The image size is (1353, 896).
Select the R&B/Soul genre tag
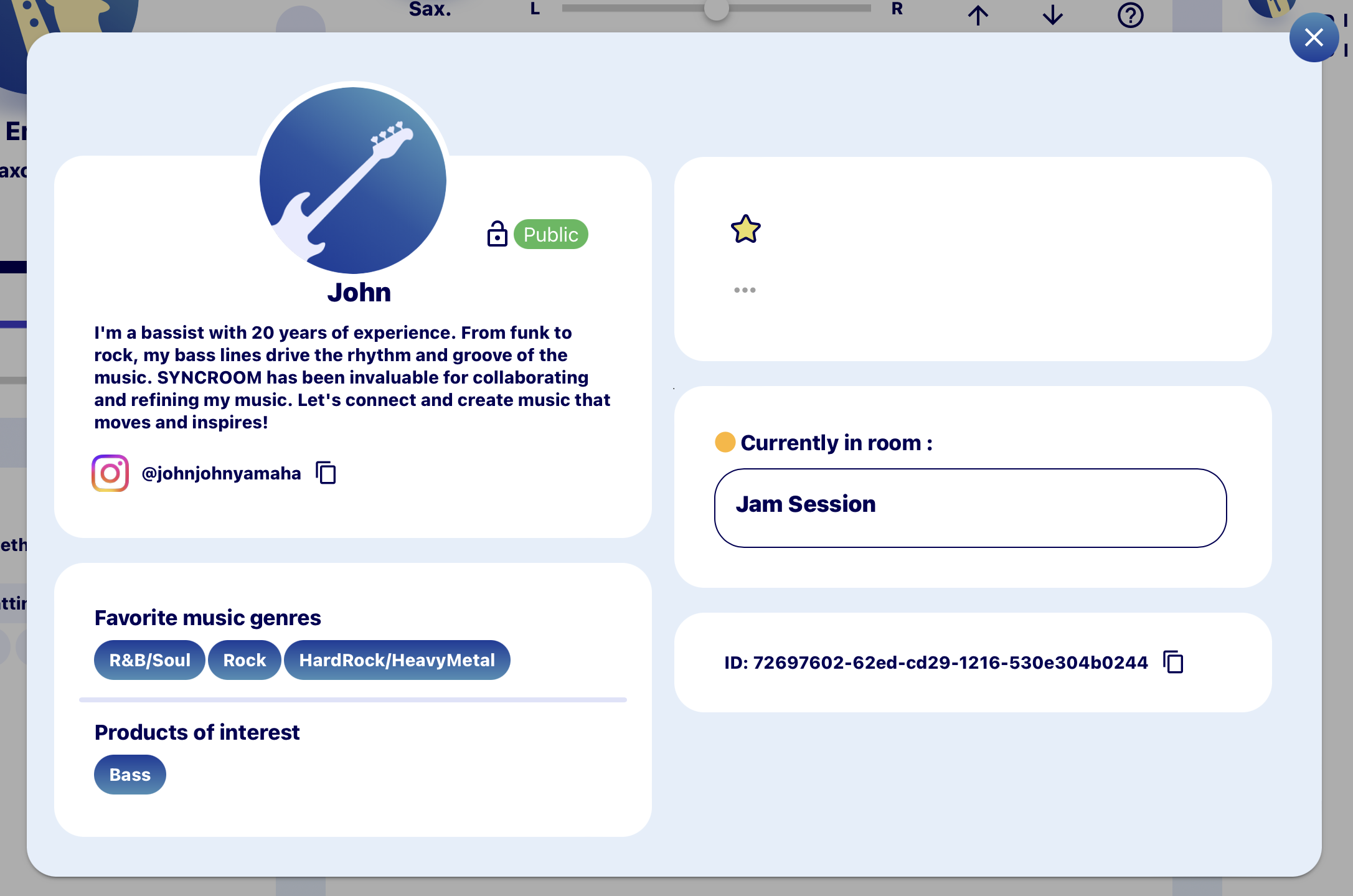point(149,660)
